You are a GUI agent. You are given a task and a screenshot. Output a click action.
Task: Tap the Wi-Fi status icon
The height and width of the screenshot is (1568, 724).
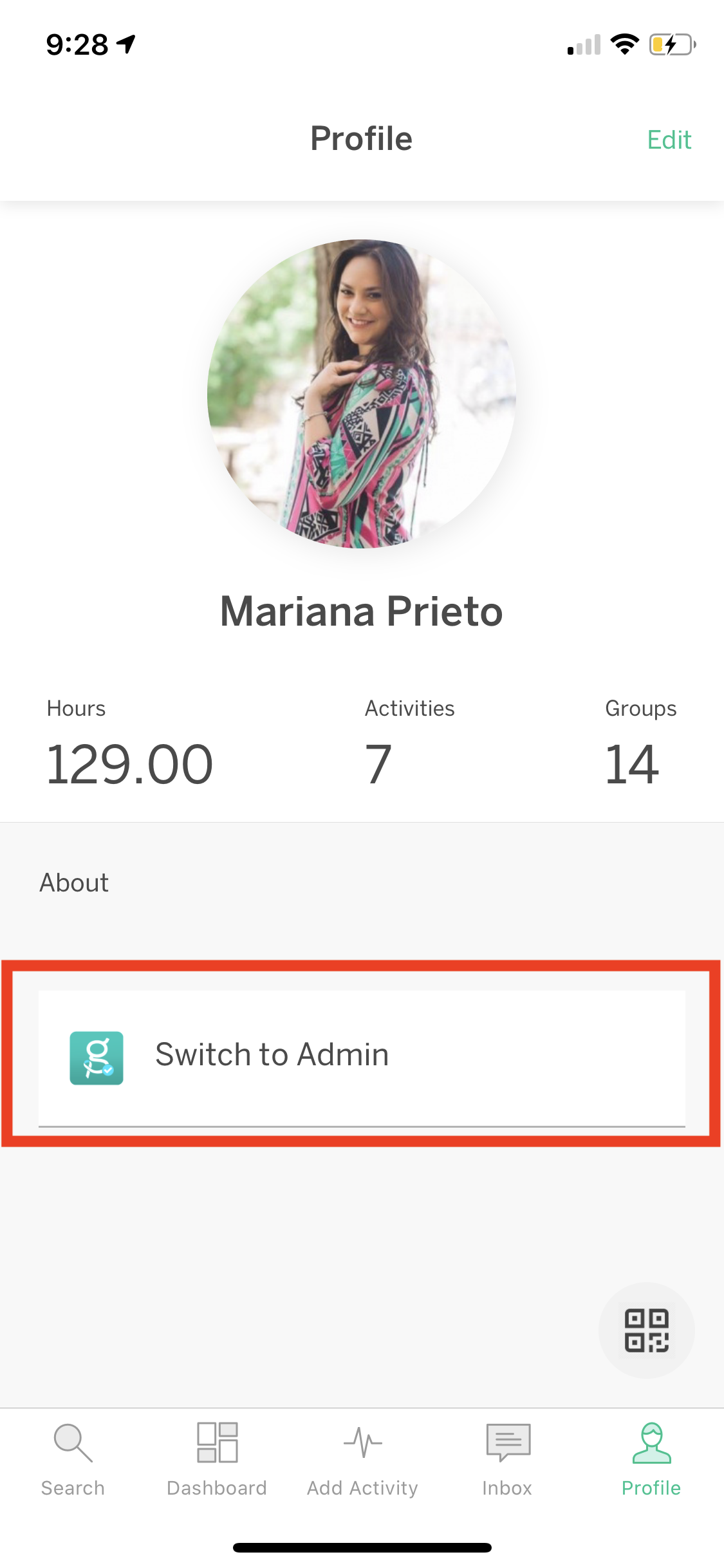pos(624,44)
